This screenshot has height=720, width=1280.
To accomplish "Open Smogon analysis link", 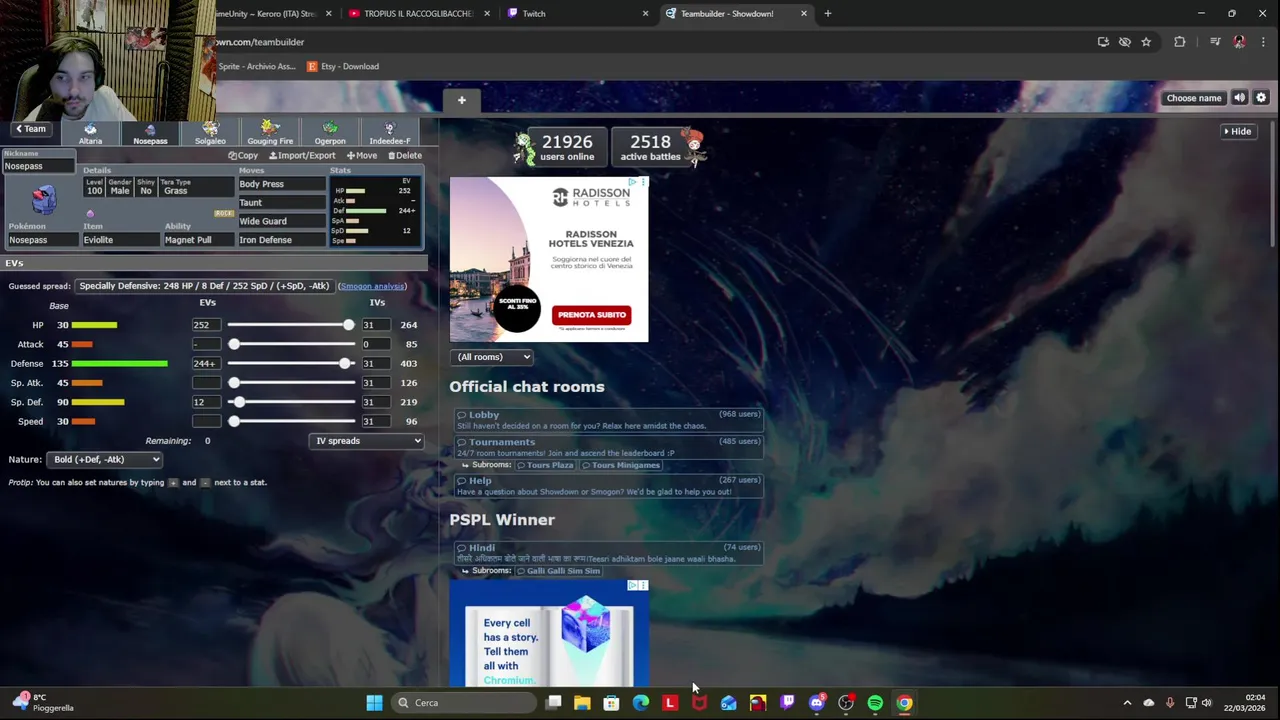I will point(372,286).
